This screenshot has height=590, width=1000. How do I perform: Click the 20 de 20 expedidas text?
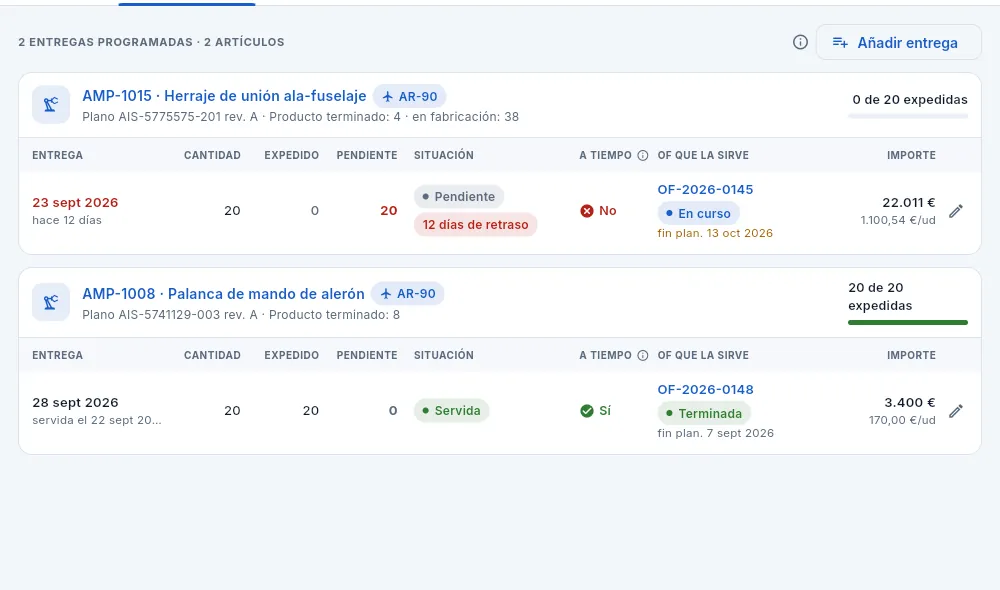[880, 297]
